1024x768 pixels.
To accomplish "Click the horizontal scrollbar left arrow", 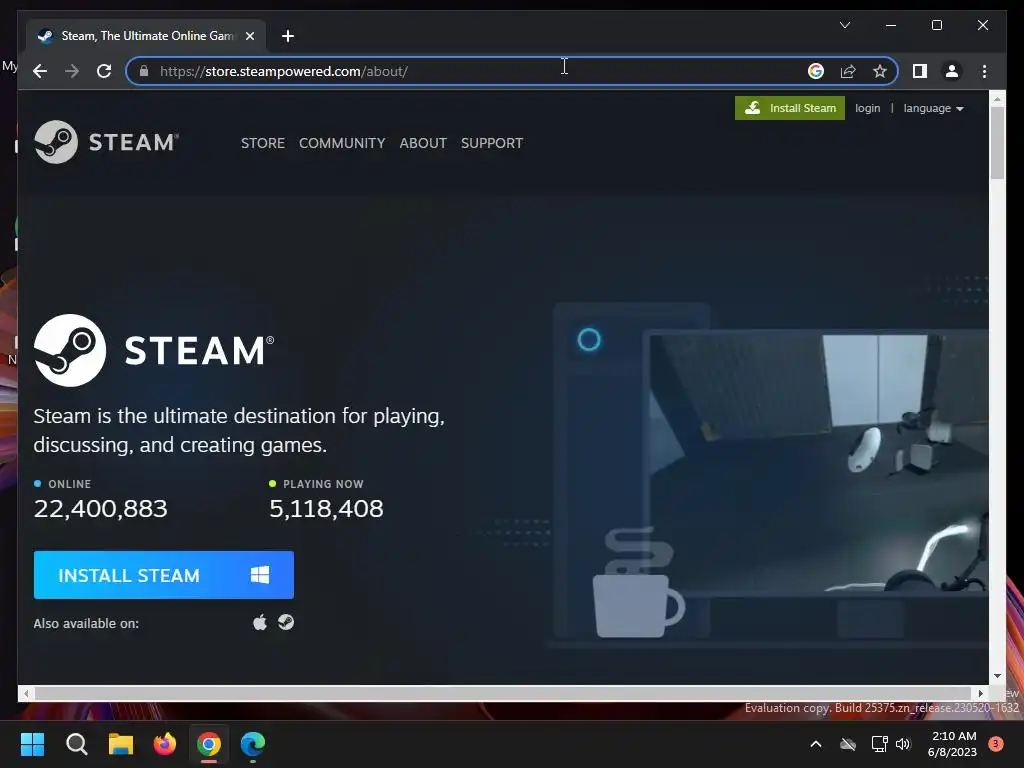I will pos(25,693).
